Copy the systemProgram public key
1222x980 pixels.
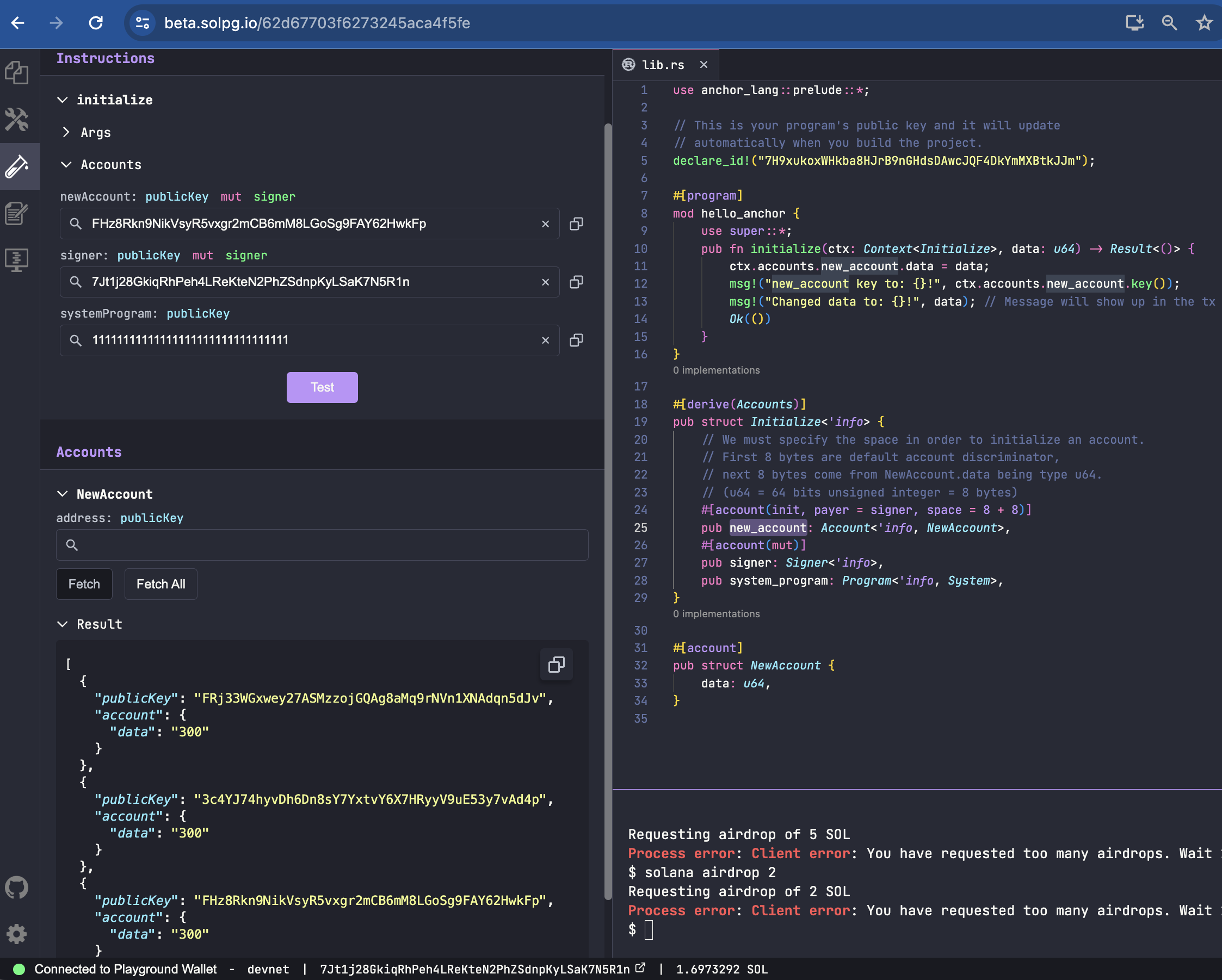pyautogui.click(x=576, y=340)
